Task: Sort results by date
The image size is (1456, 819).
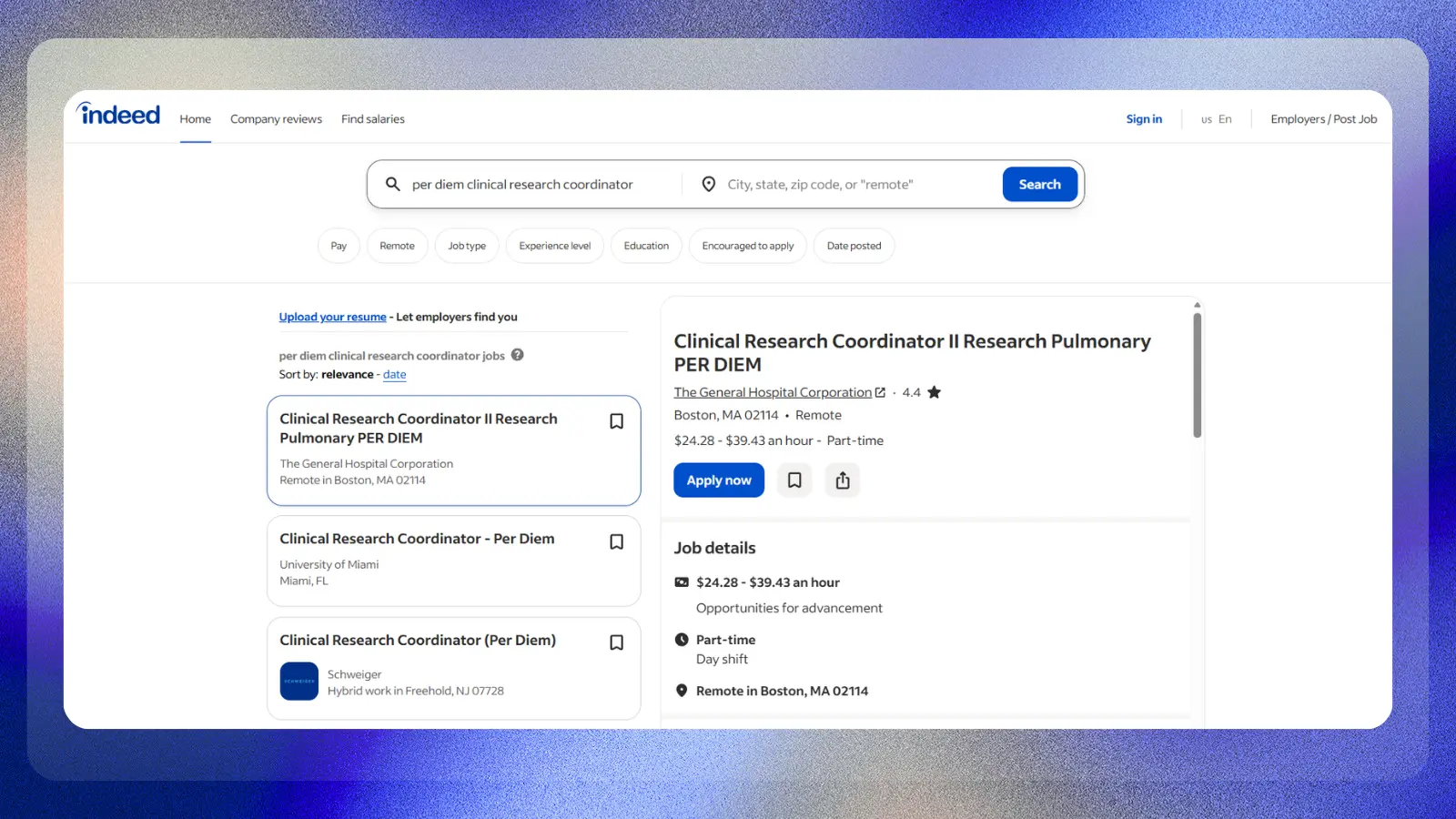Action: click(x=395, y=375)
